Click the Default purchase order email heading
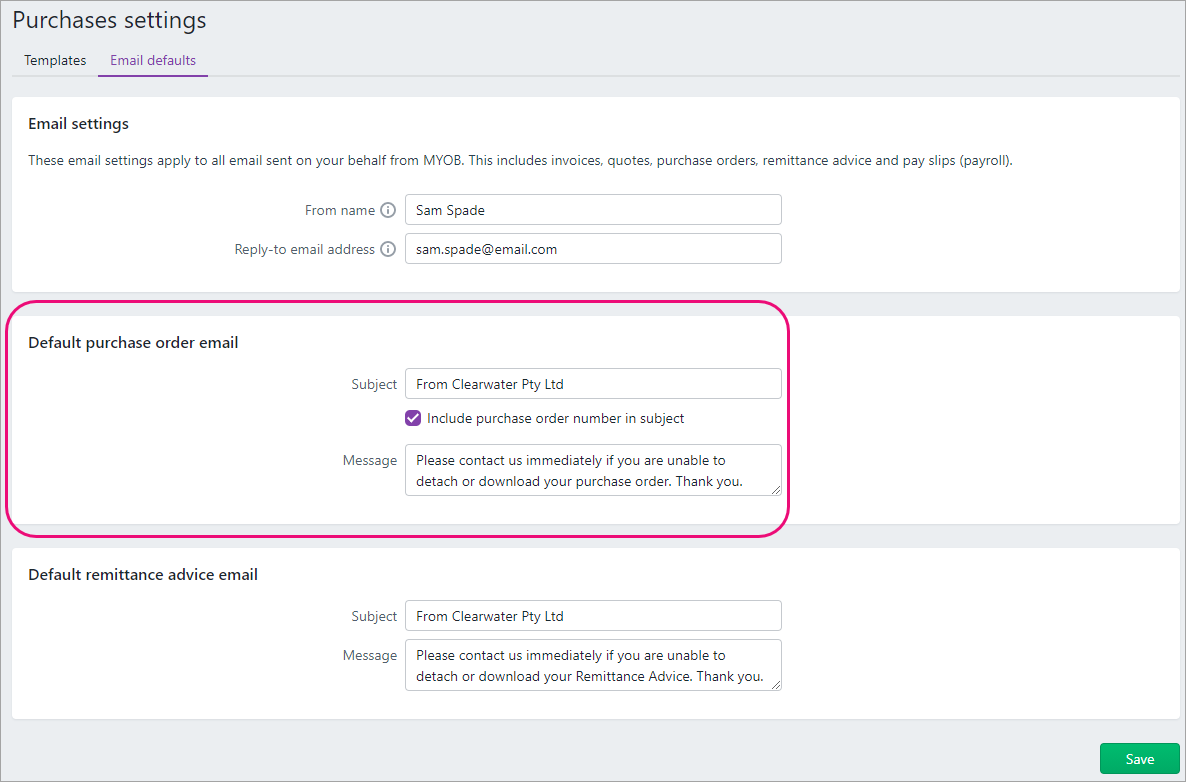This screenshot has width=1186, height=782. click(x=133, y=343)
